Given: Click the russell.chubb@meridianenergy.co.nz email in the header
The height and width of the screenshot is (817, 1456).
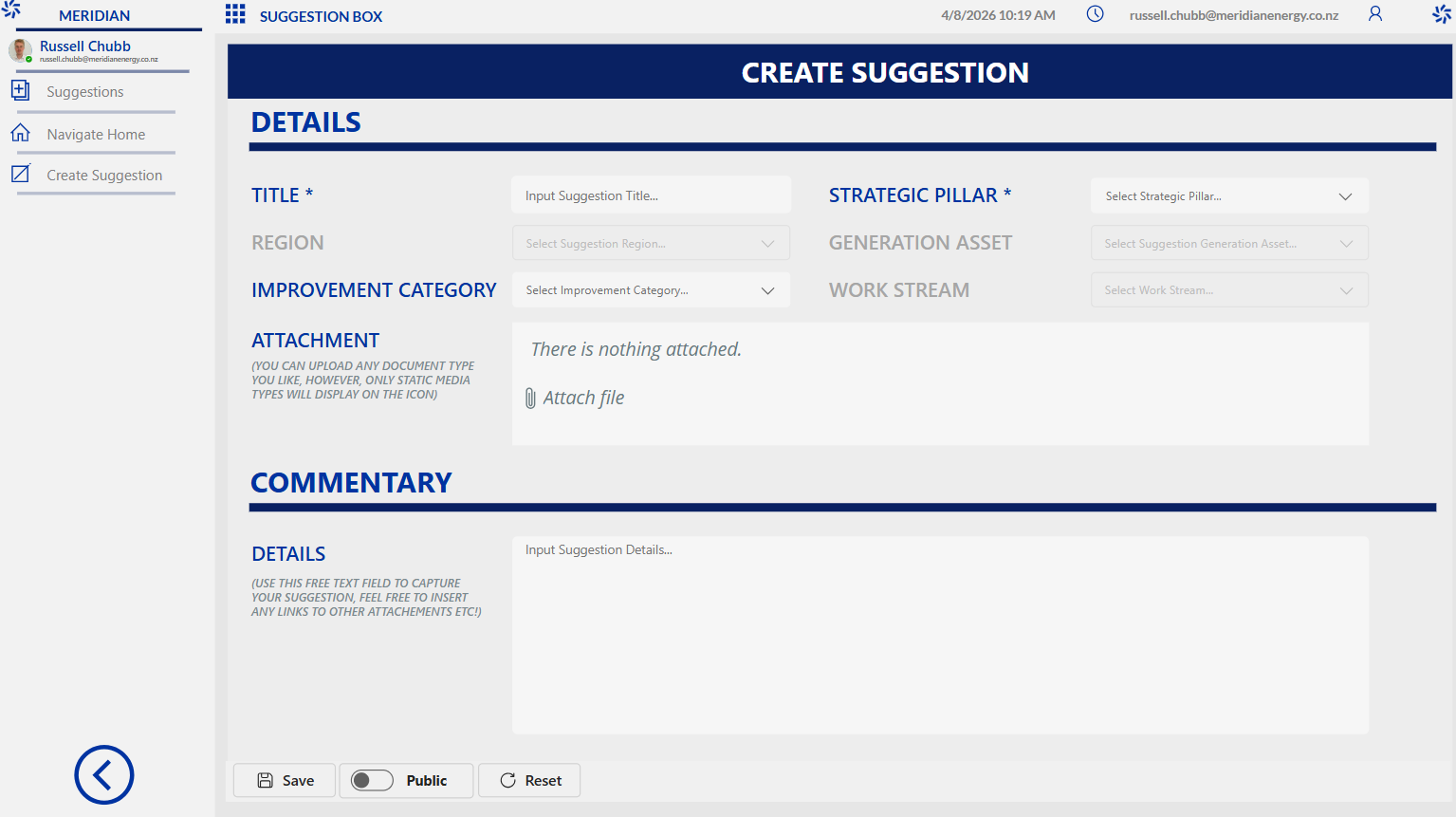Looking at the screenshot, I should click(1234, 15).
